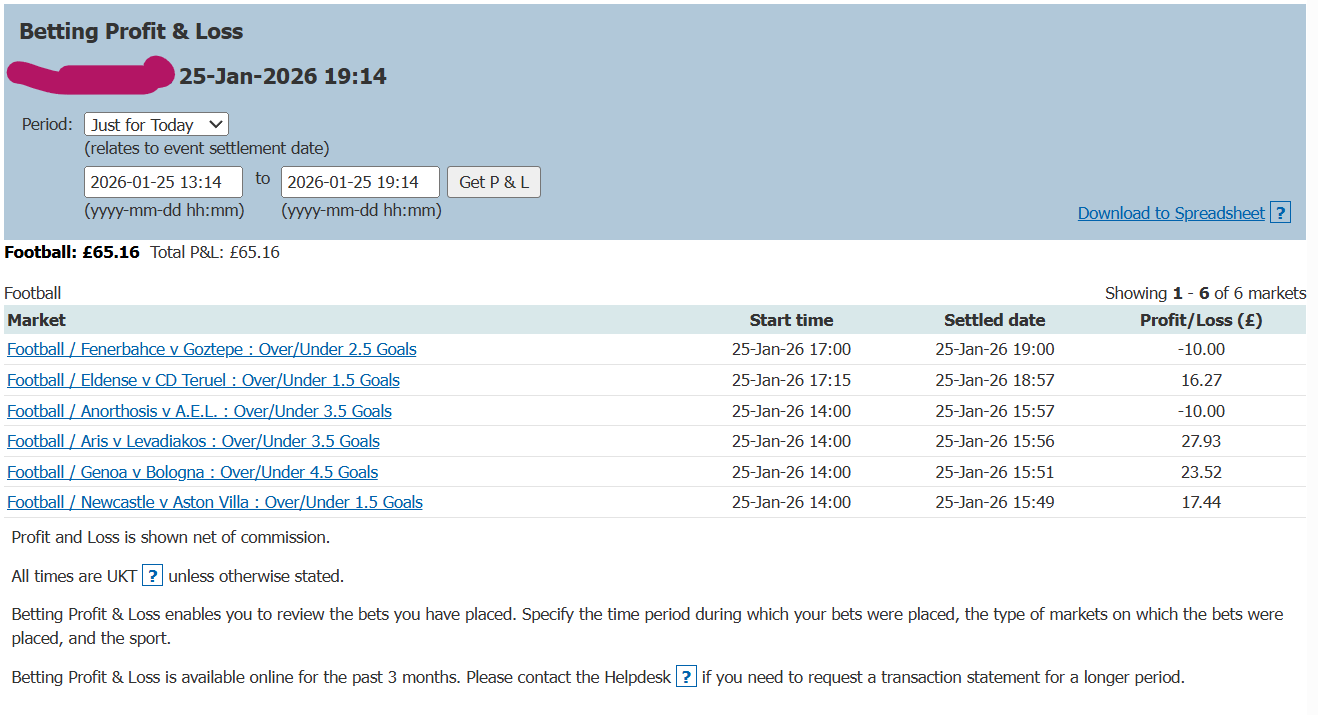Select the Genoa v Bologna market link
This screenshot has height=715, width=1318.
click(x=192, y=471)
